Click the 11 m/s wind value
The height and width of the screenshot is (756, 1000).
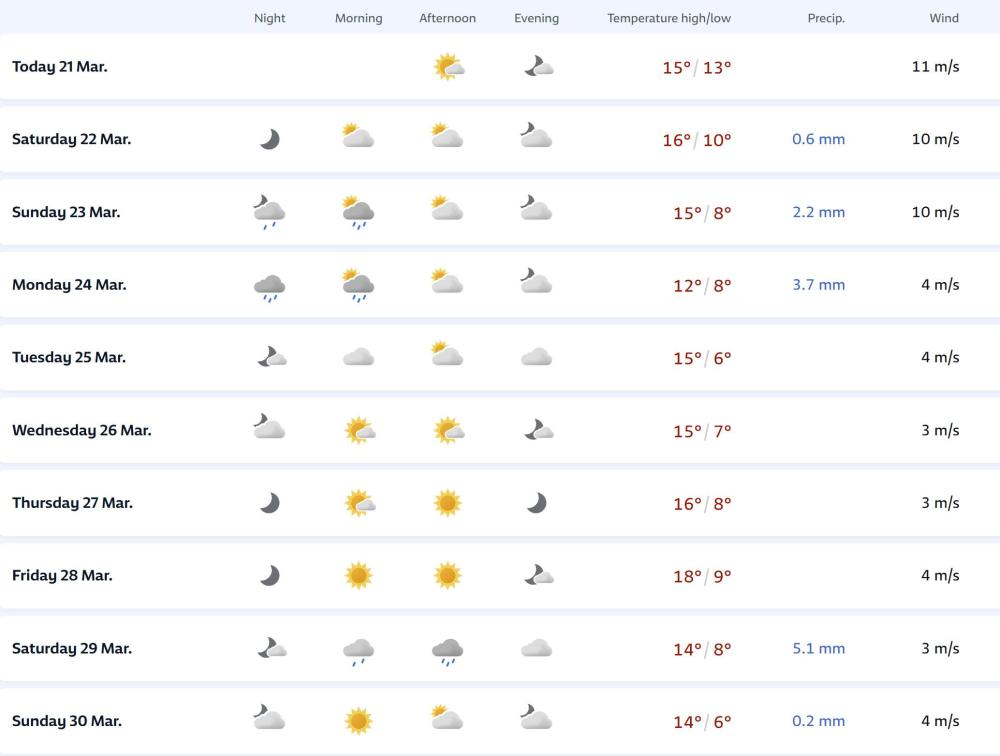pyautogui.click(x=935, y=67)
